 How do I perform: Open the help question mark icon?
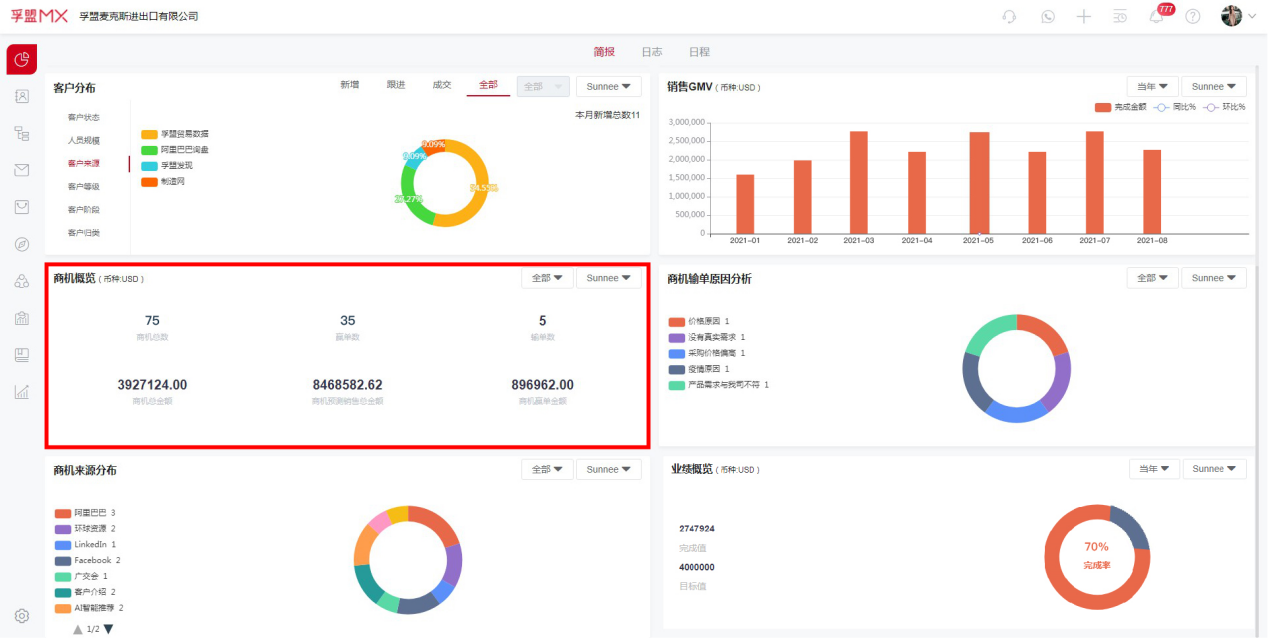1192,16
